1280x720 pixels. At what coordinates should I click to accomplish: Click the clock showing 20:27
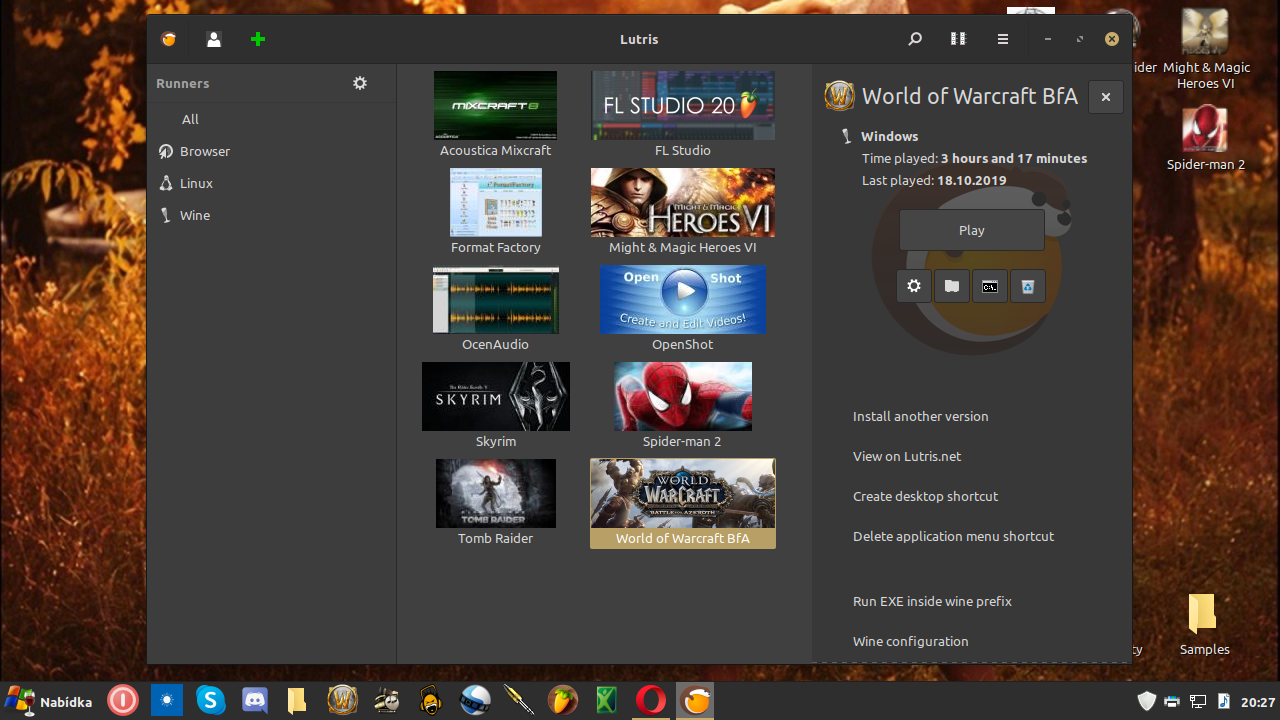1257,702
